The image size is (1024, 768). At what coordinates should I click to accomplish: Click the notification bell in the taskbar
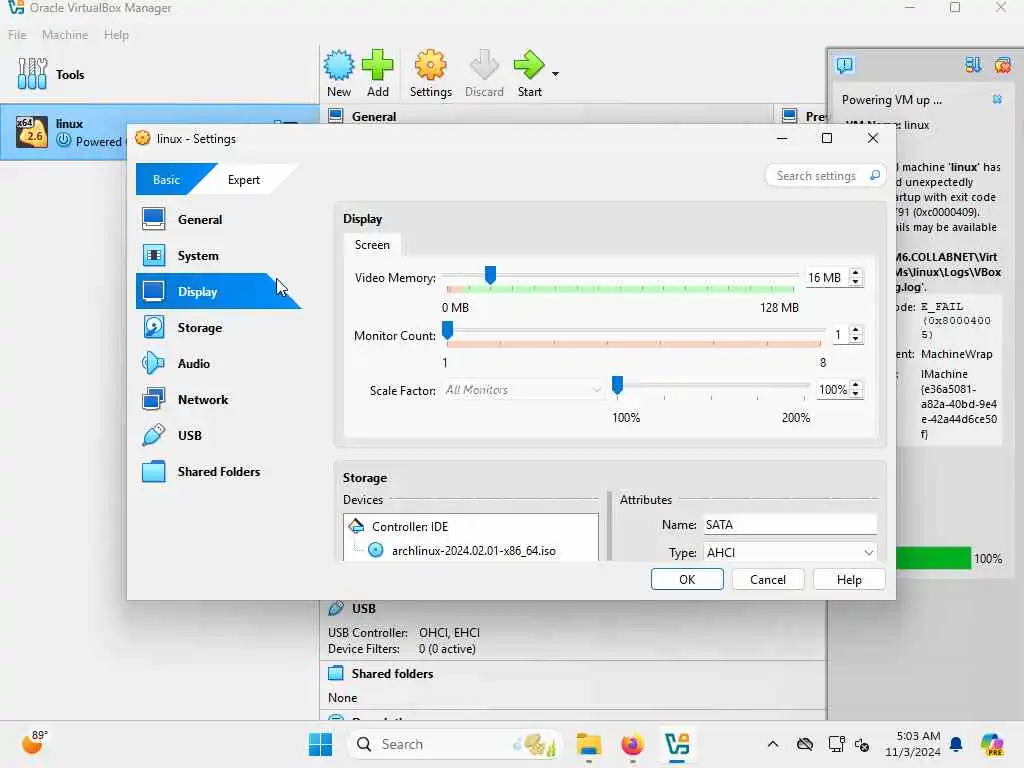coord(956,744)
